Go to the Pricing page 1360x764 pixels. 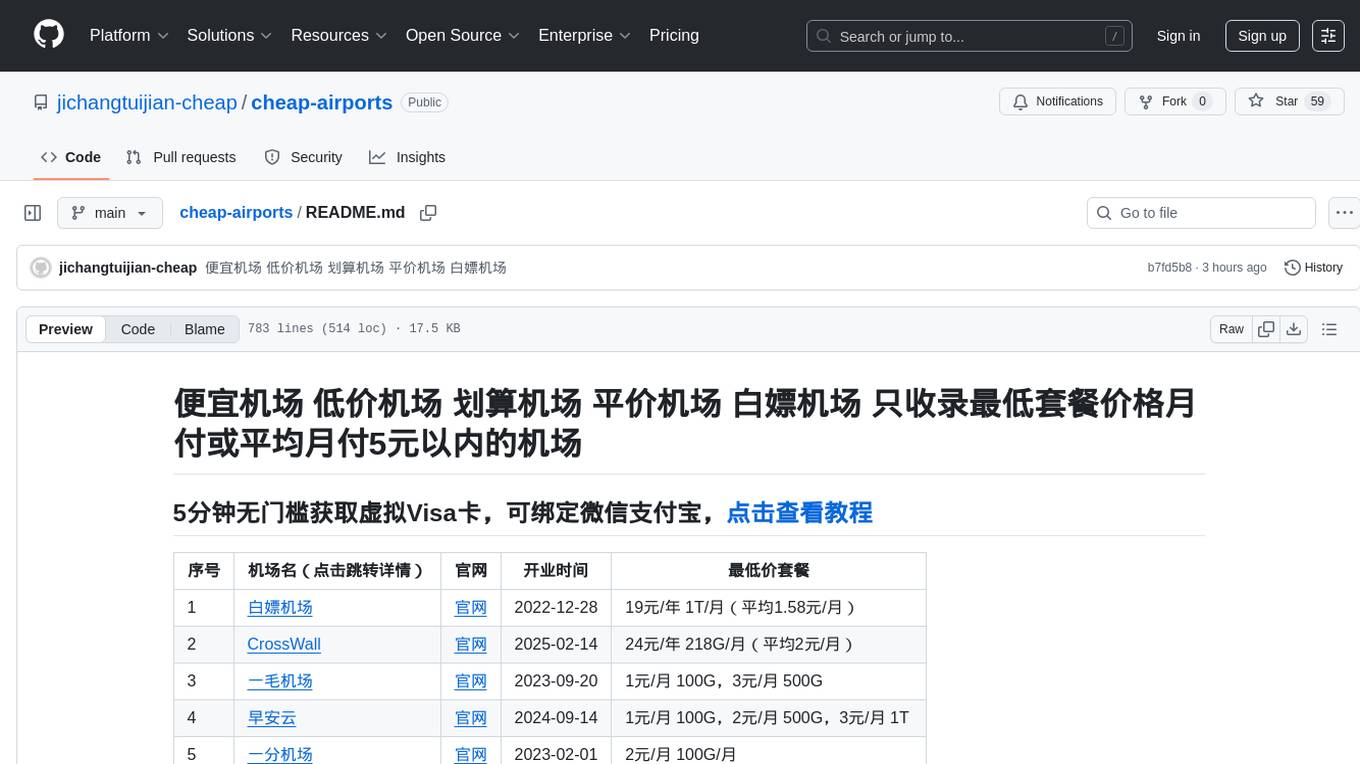pyautogui.click(x=674, y=35)
